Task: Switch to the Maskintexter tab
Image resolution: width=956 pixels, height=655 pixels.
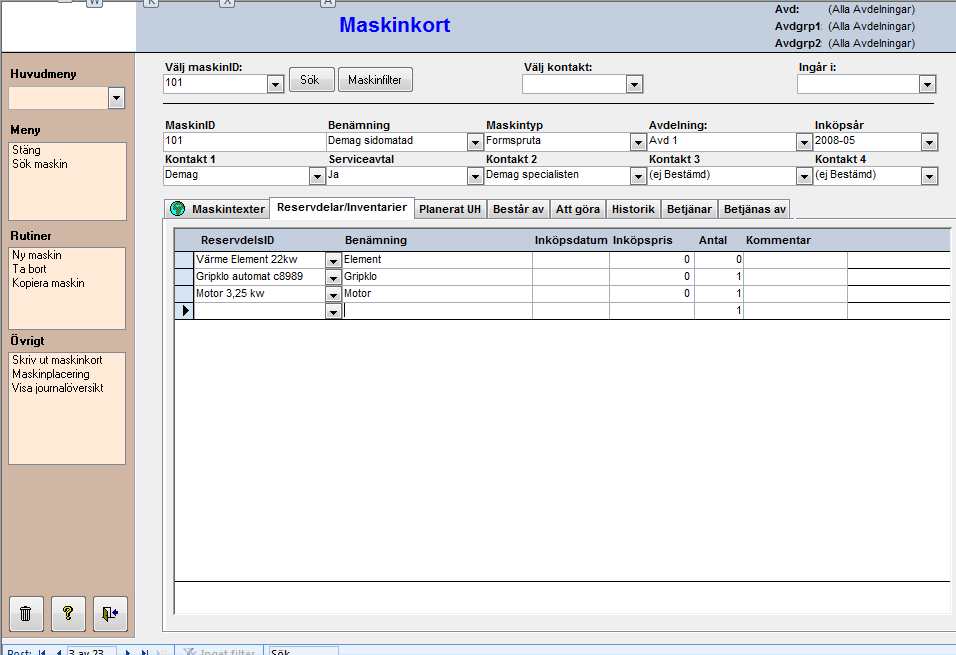Action: point(217,209)
